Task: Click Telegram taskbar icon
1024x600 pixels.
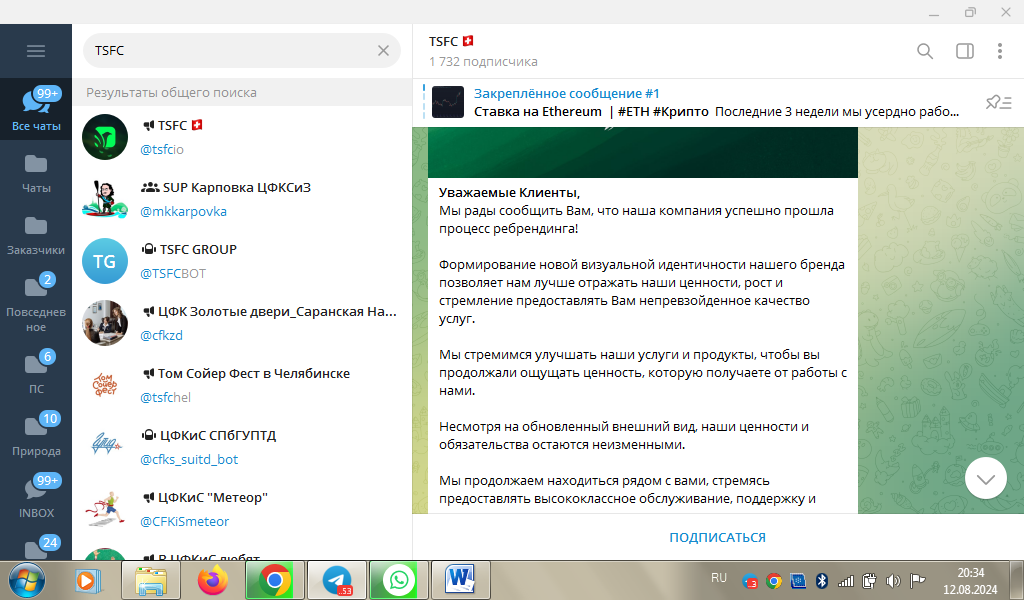Action: click(x=337, y=580)
